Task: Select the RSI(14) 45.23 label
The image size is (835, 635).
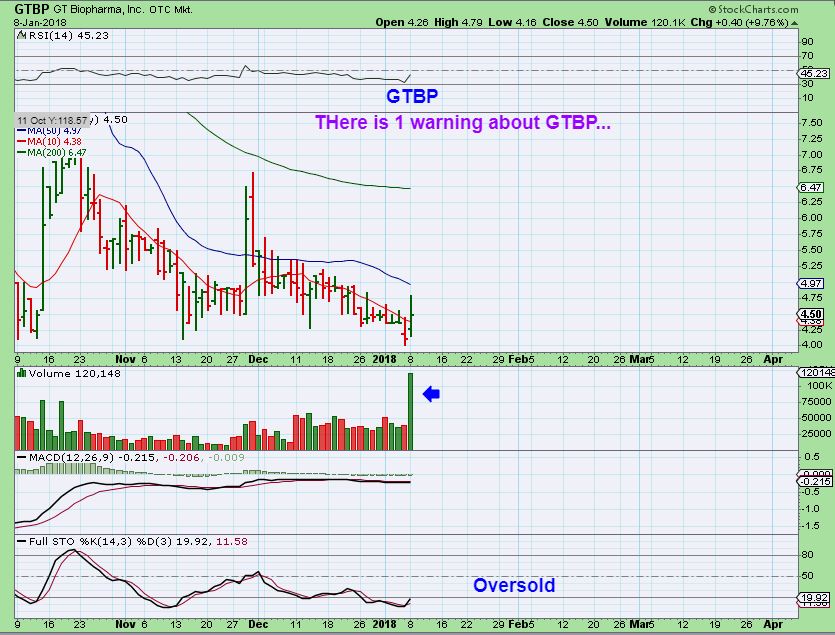Action: (x=68, y=35)
